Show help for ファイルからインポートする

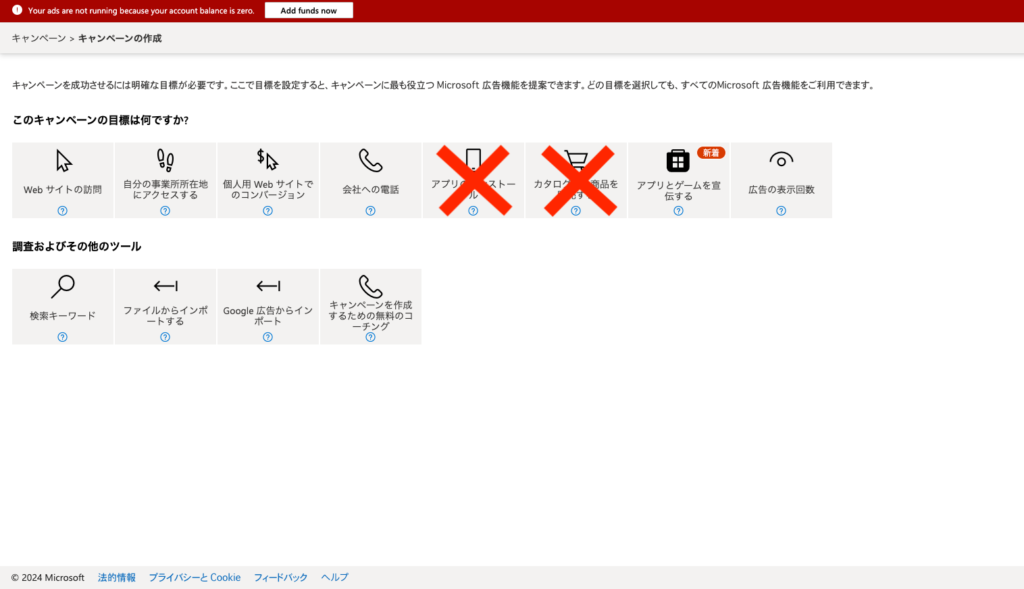165,337
